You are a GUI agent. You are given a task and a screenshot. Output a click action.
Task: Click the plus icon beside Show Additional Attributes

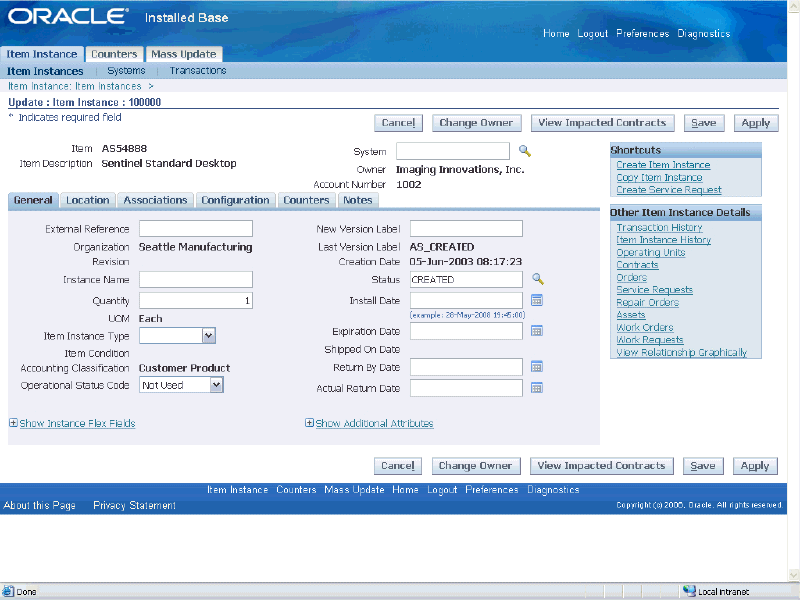coord(309,422)
